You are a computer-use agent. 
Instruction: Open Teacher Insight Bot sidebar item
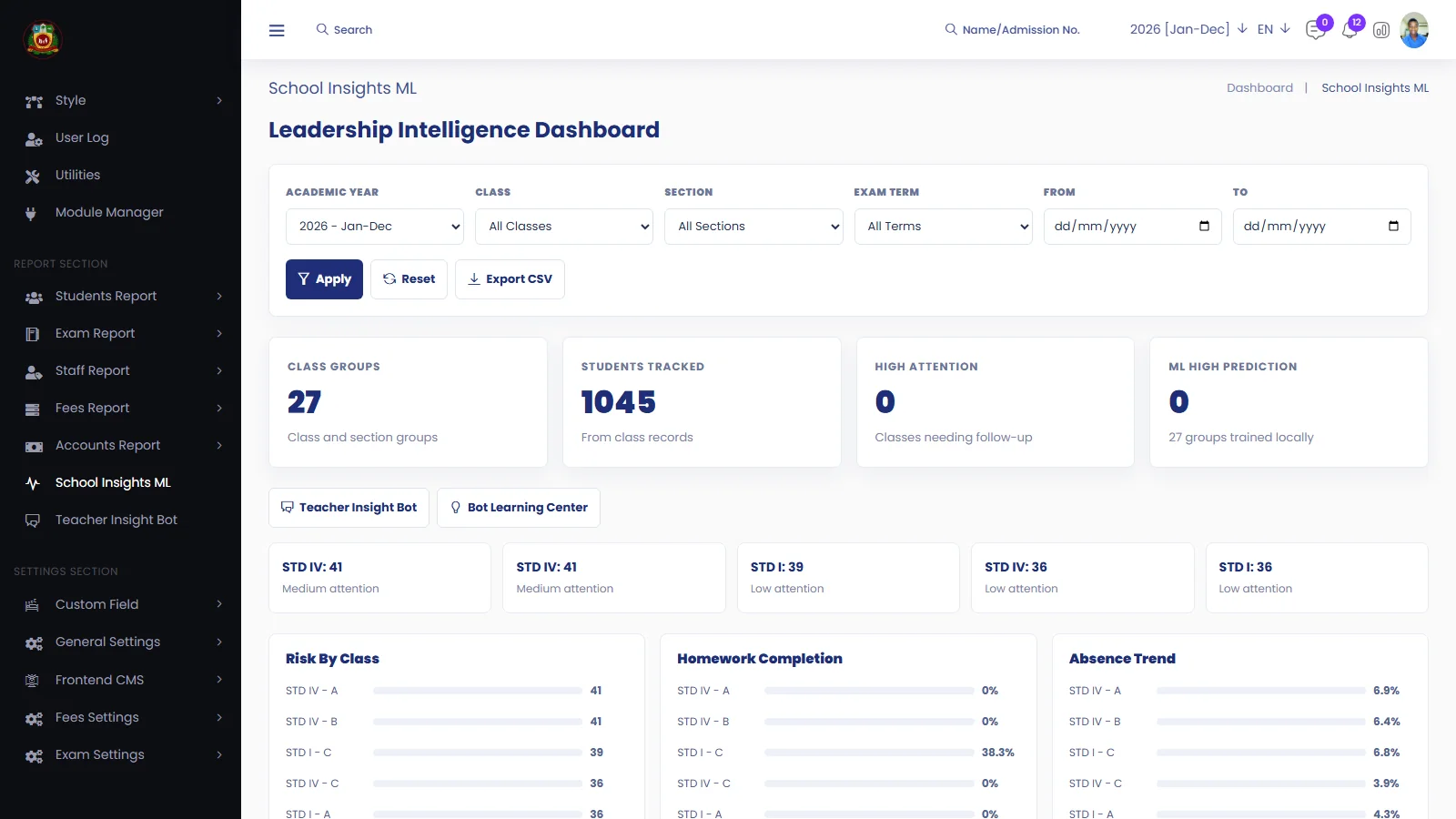pos(120,521)
